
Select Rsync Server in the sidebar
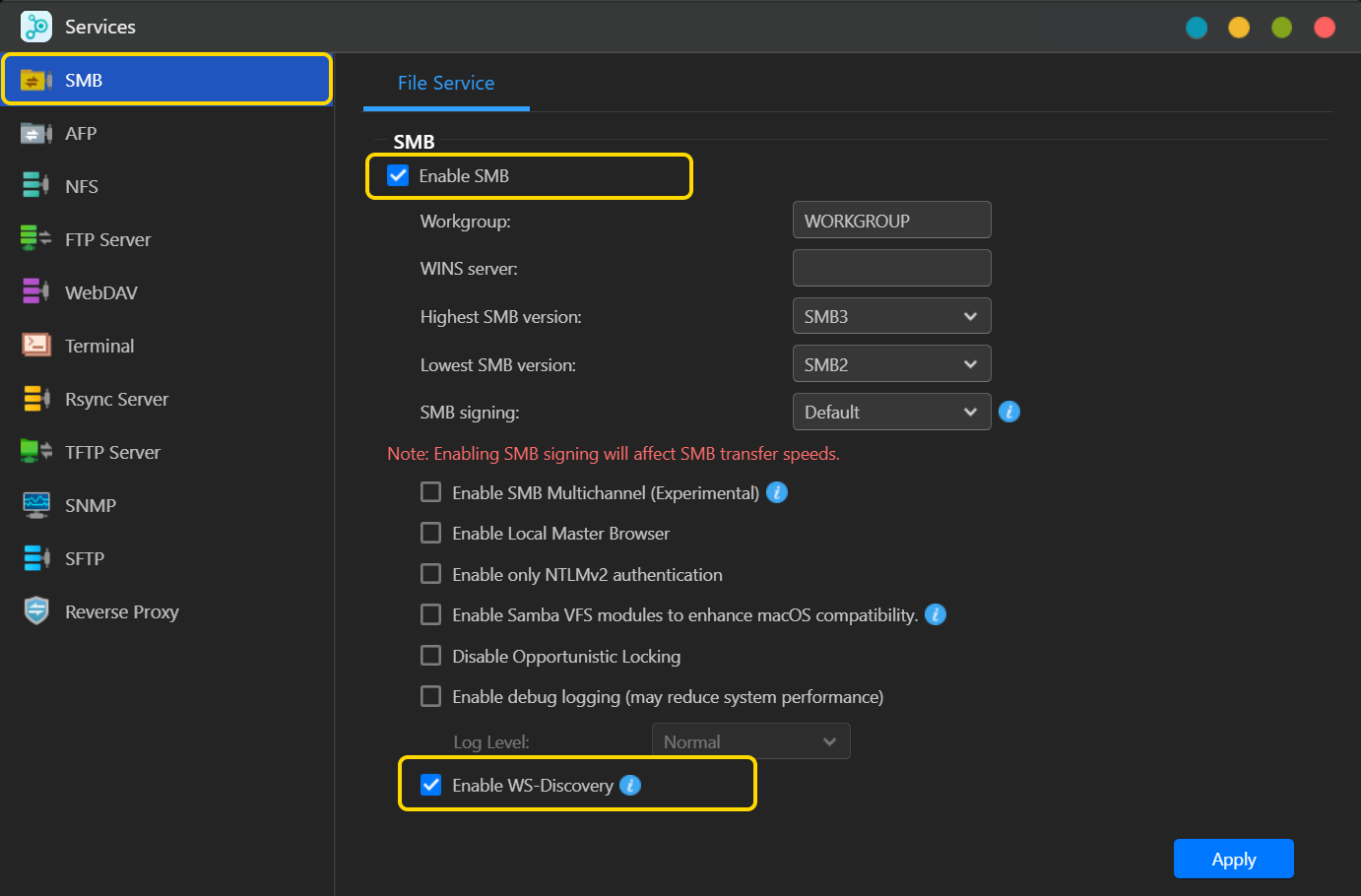tap(166, 399)
